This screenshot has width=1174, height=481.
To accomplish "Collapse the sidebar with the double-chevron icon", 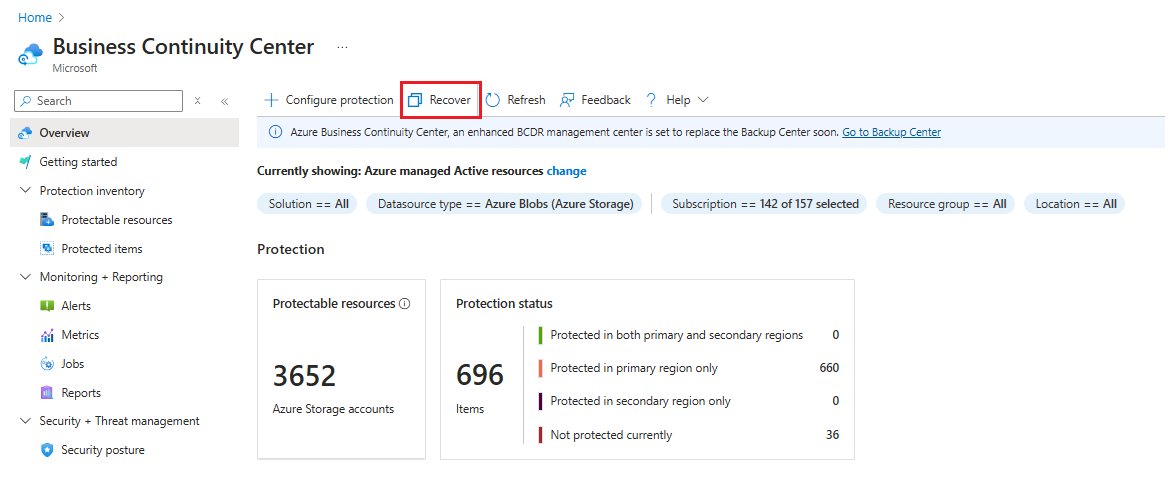I will pyautogui.click(x=225, y=101).
